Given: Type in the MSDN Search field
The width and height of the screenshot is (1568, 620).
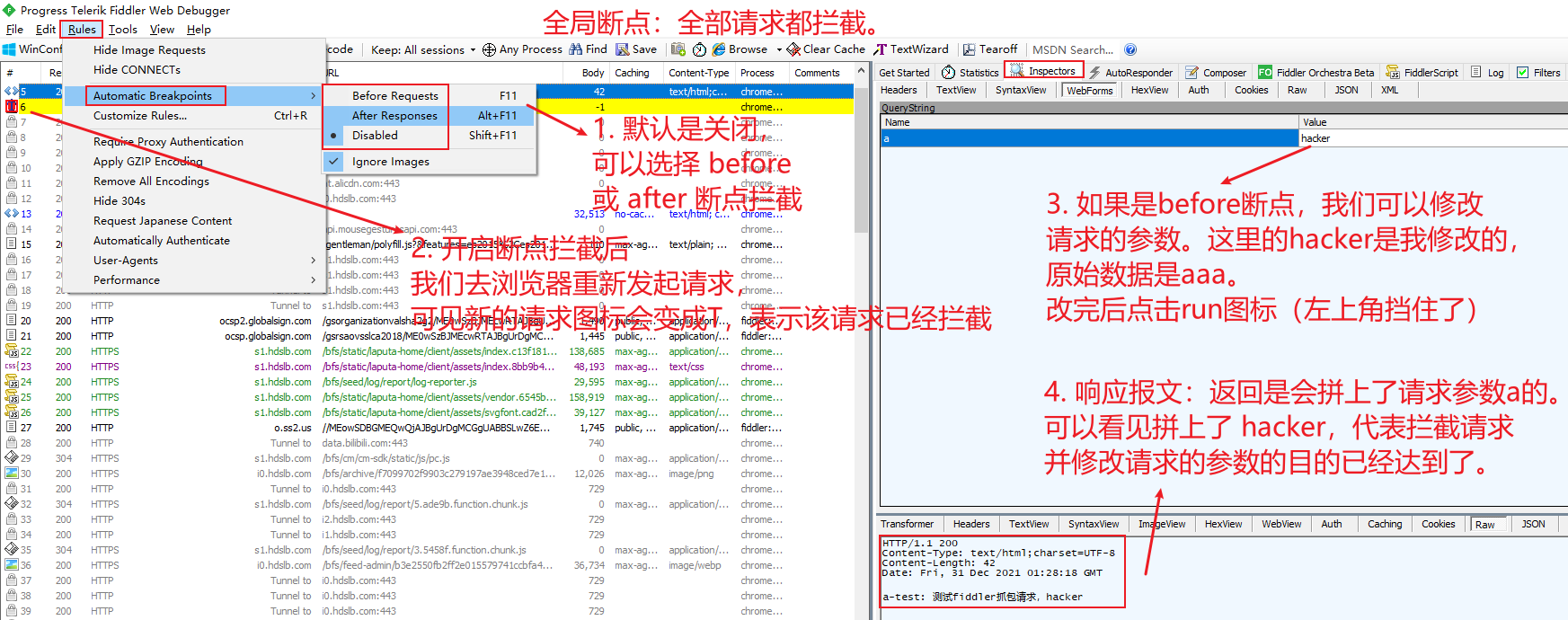Looking at the screenshot, I should 1072,49.
